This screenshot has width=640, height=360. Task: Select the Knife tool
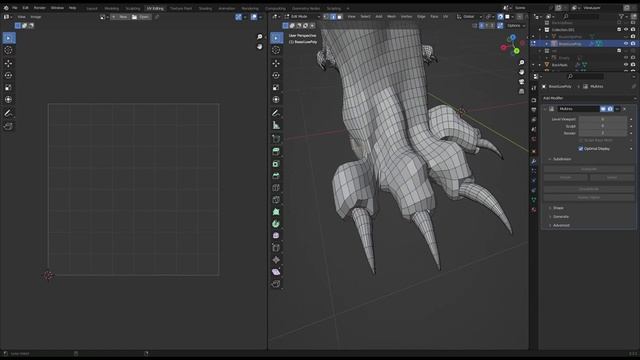coord(276,200)
